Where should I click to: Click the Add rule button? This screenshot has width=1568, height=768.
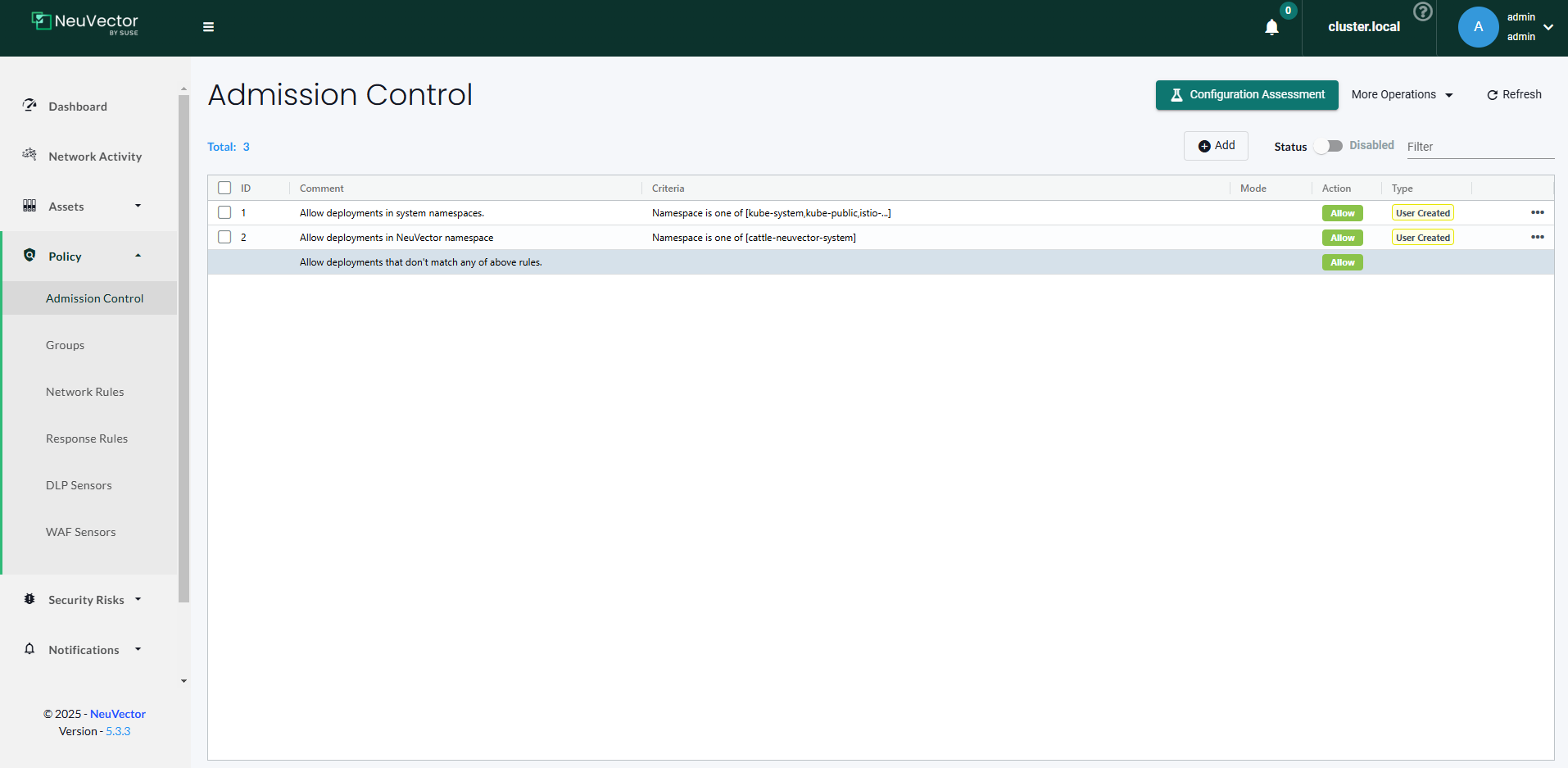(1216, 146)
